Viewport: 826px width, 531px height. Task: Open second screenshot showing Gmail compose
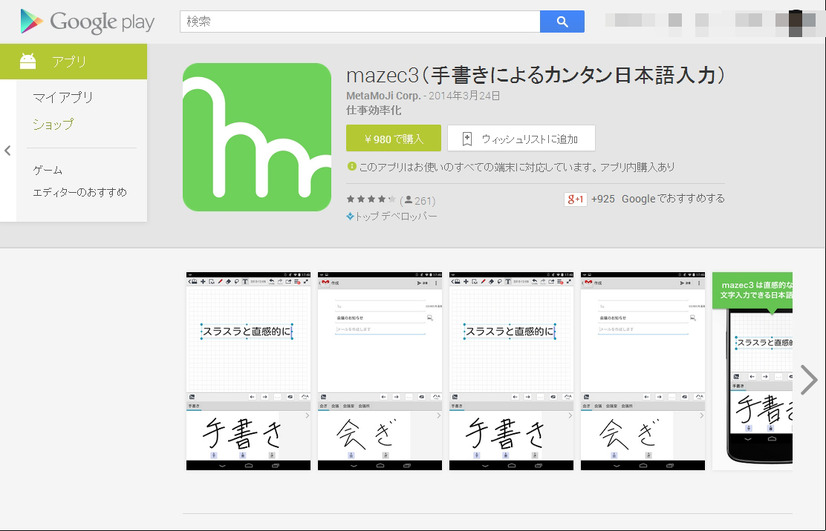point(380,371)
